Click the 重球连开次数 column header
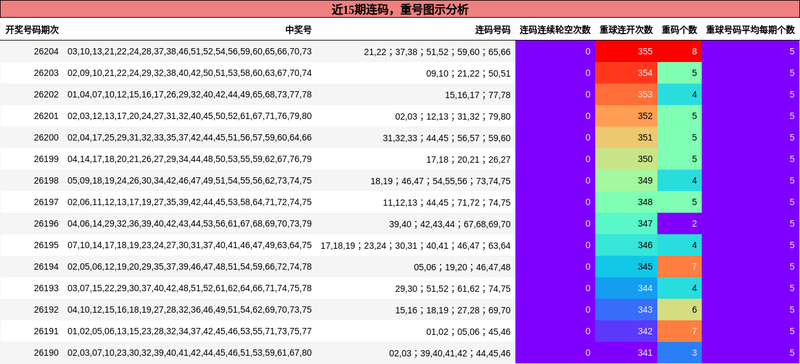Screen dimensions: 800x364 pyautogui.click(x=626, y=30)
